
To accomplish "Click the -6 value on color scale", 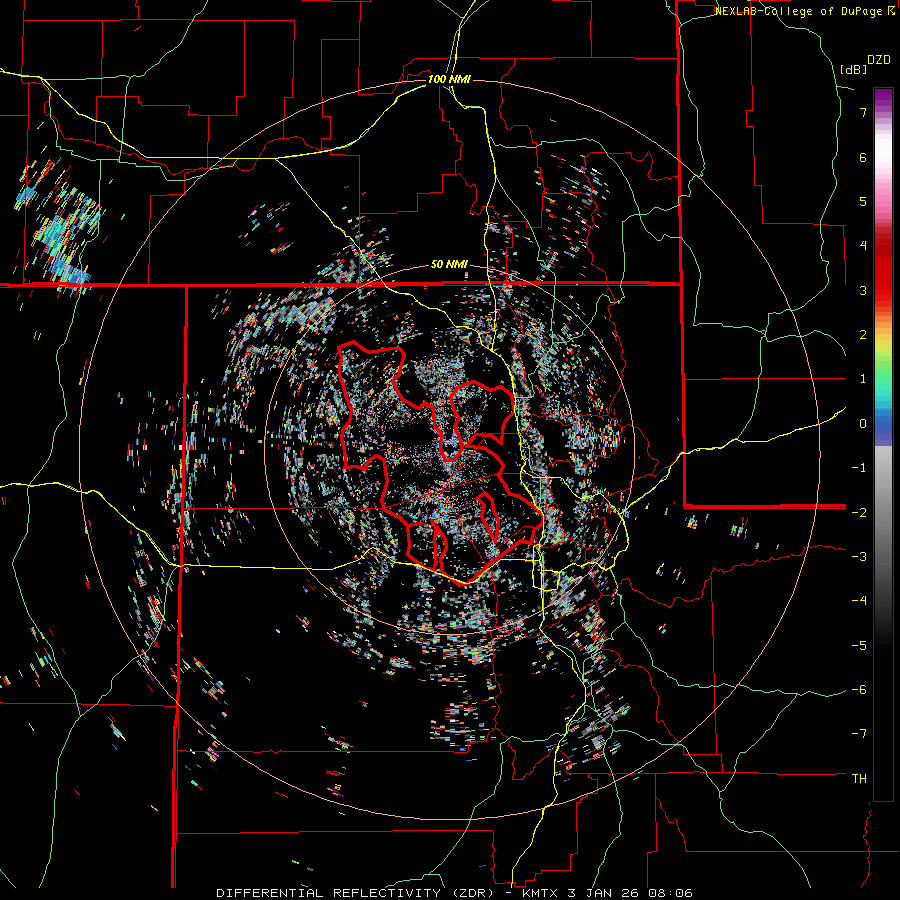I will [859, 690].
